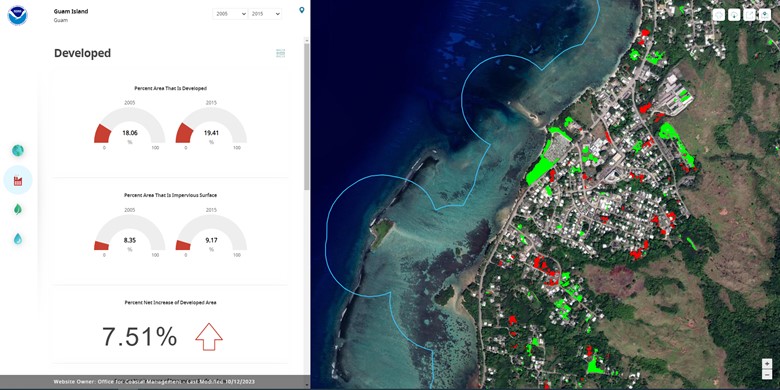
Task: Click 'Percent Area That Is Developed' label
Action: pos(170,88)
